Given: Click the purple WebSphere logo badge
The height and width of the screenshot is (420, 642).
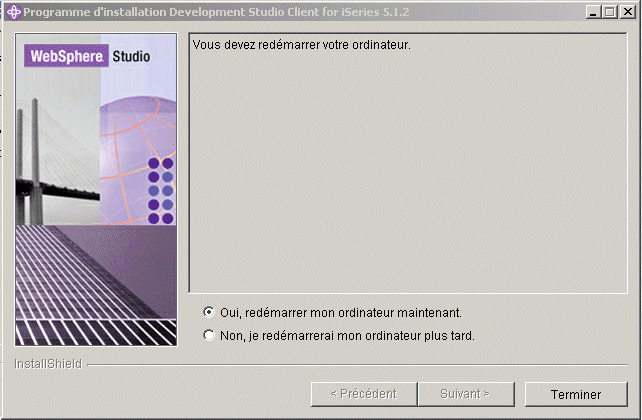Looking at the screenshot, I should 66,56.
